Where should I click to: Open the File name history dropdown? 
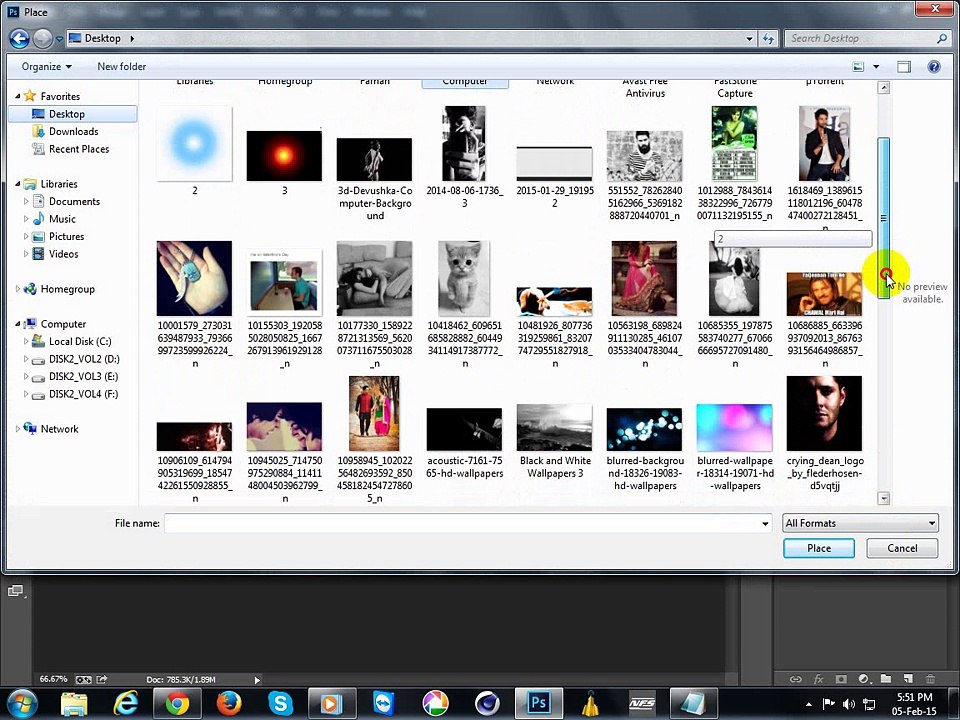pyautogui.click(x=765, y=523)
